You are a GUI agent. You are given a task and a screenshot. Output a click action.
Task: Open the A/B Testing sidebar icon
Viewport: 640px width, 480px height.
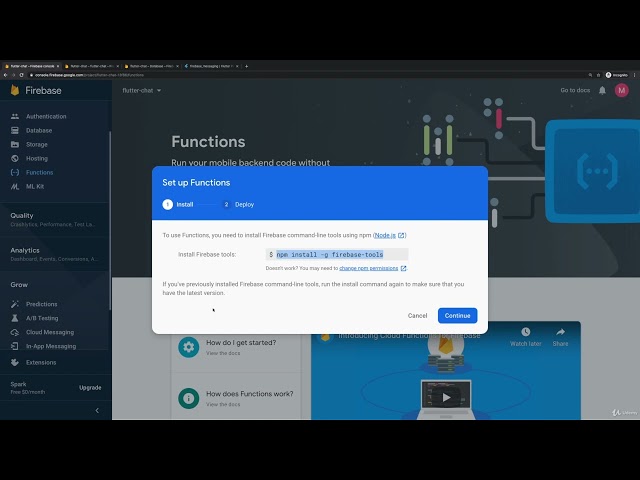point(15,318)
